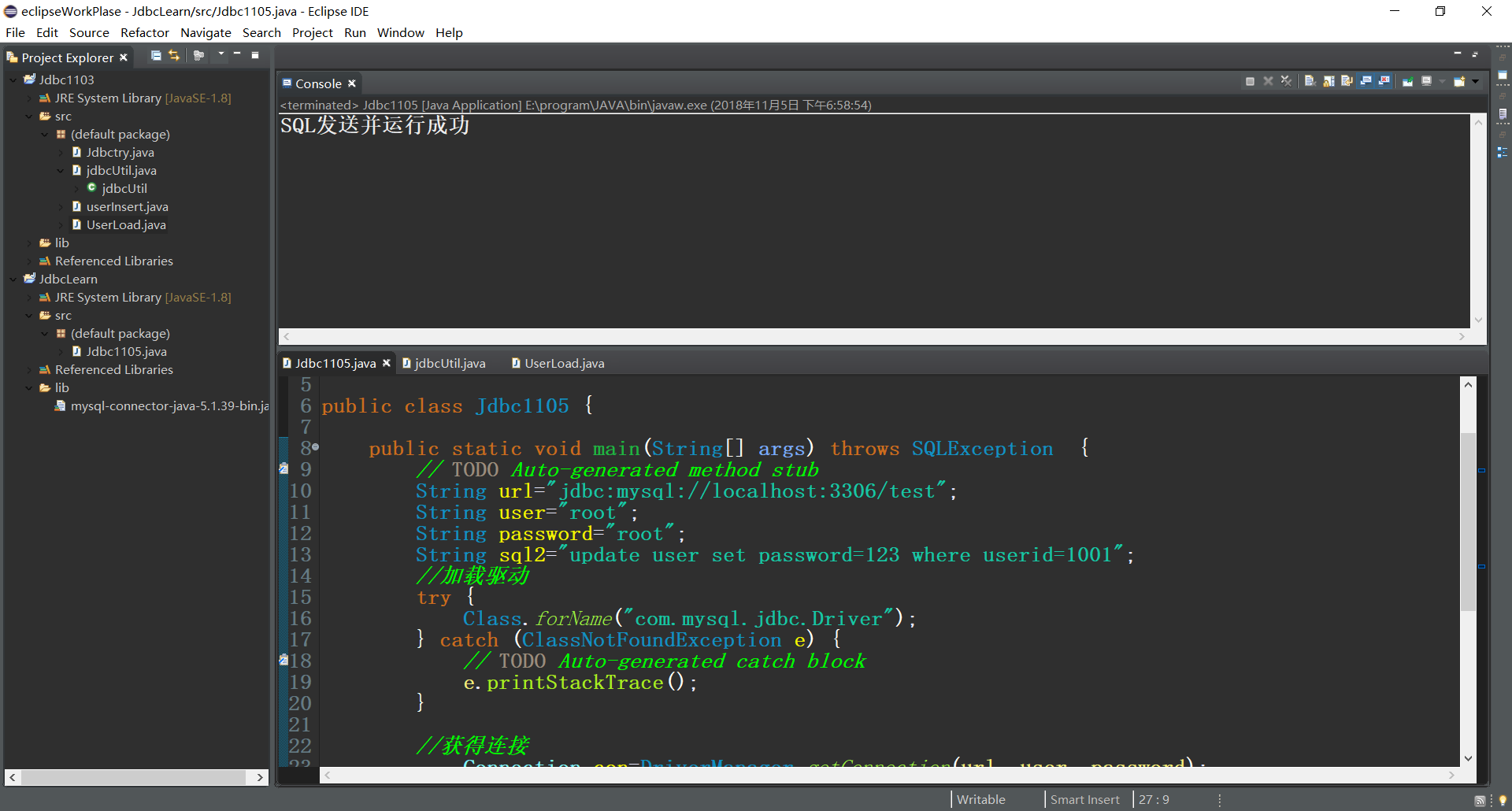Open the Source menu

[x=89, y=32]
